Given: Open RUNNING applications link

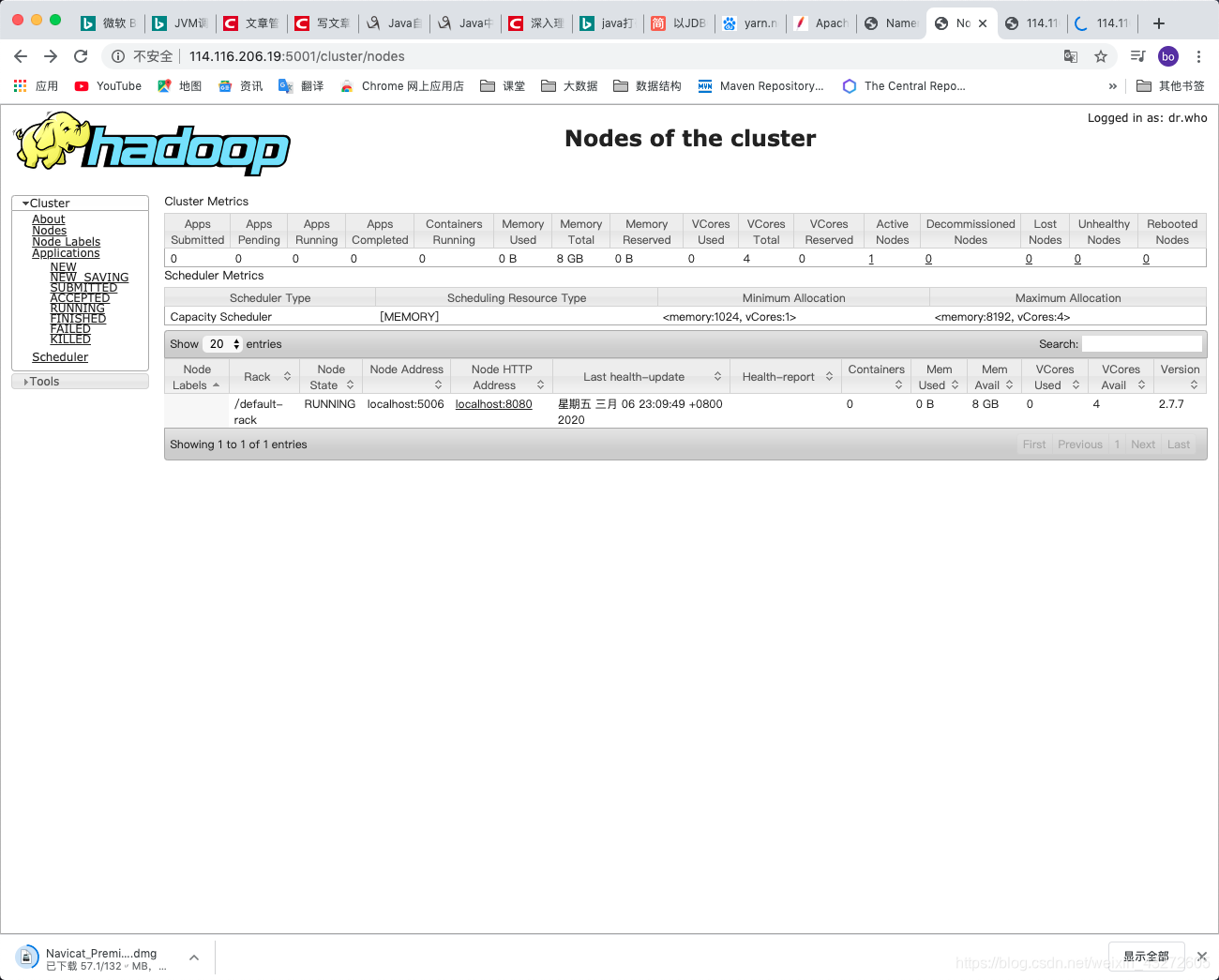Looking at the screenshot, I should tap(77, 309).
